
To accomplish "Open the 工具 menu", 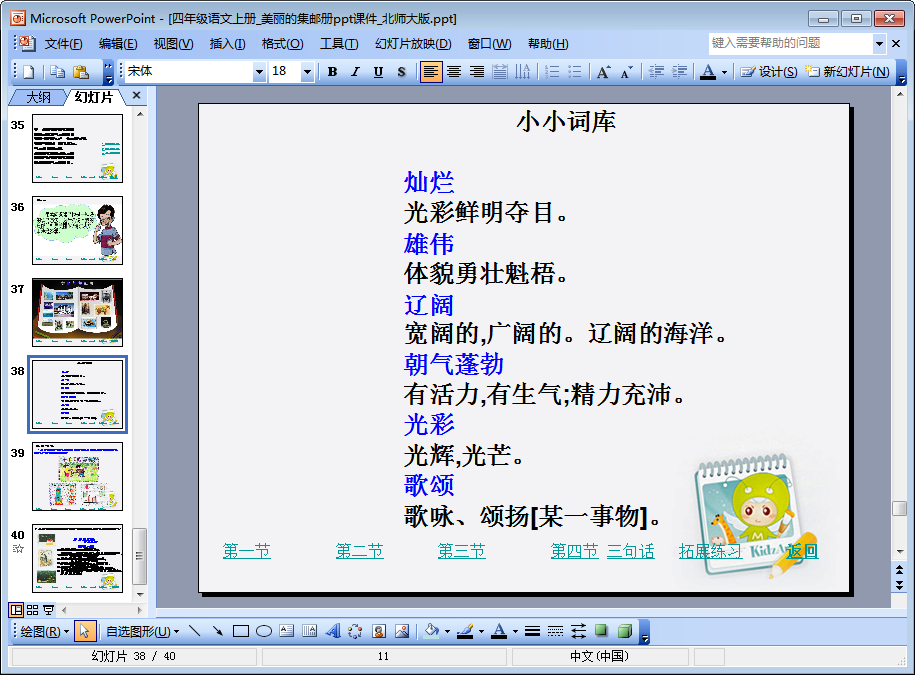I will click(x=339, y=44).
